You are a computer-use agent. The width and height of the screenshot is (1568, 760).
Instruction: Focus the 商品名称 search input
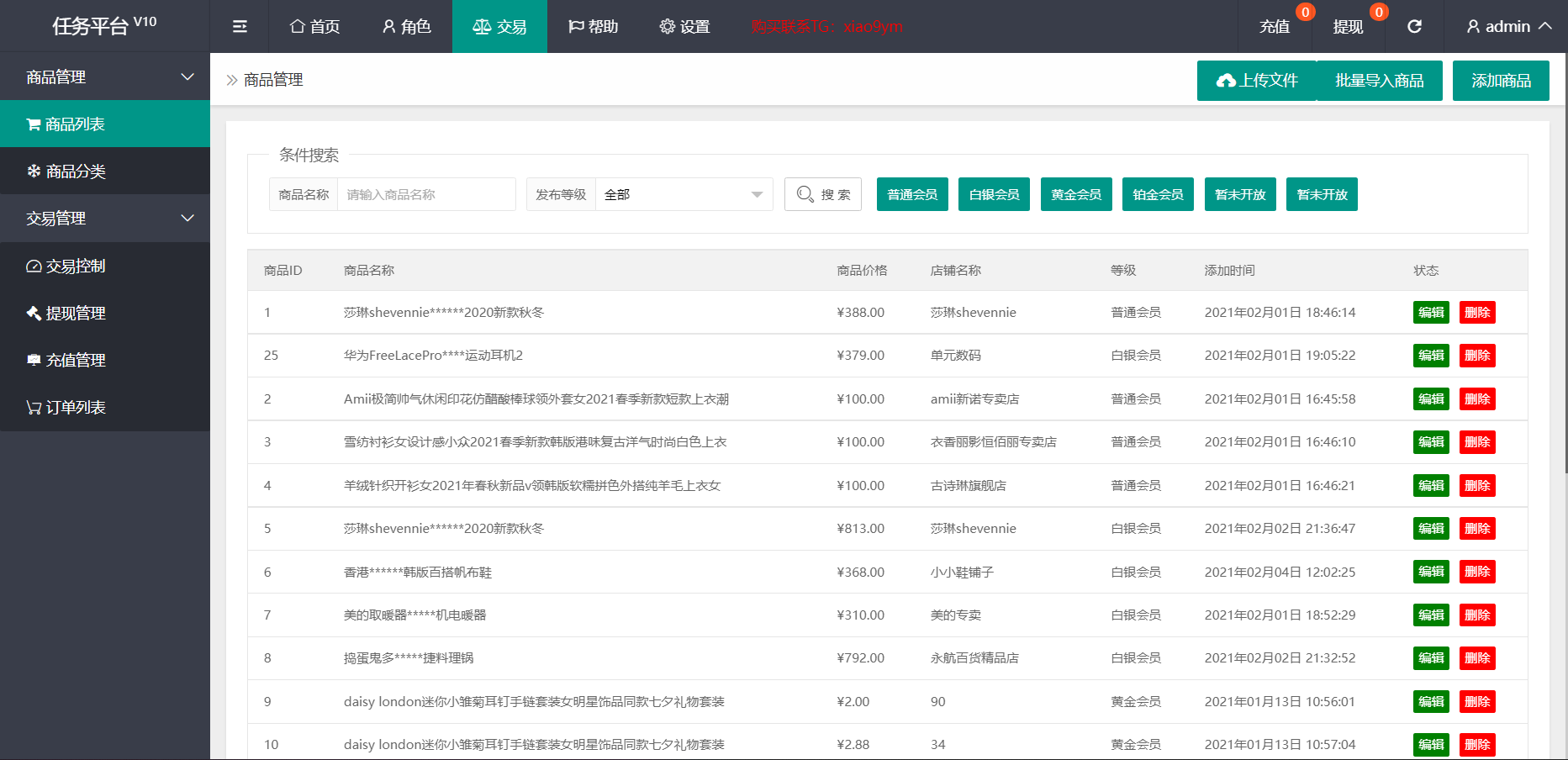(x=426, y=194)
